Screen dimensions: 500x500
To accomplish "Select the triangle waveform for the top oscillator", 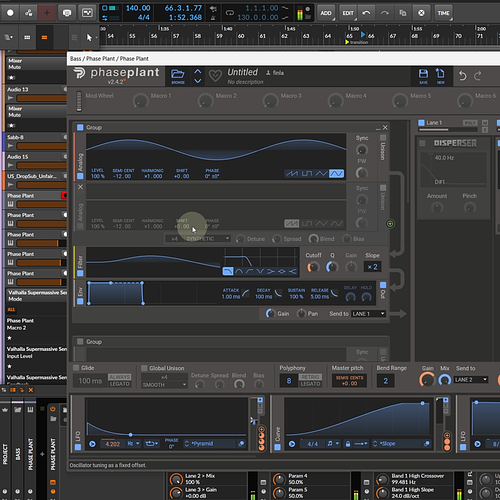I will [x=321, y=173].
